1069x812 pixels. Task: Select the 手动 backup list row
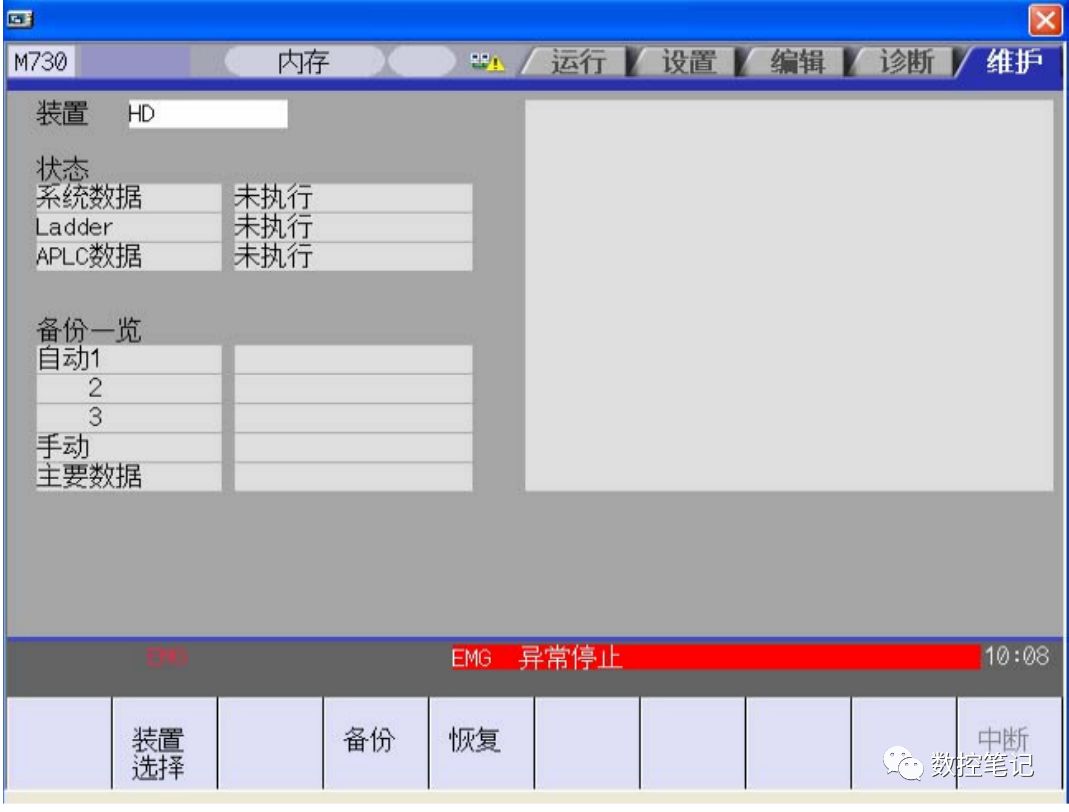(128, 447)
